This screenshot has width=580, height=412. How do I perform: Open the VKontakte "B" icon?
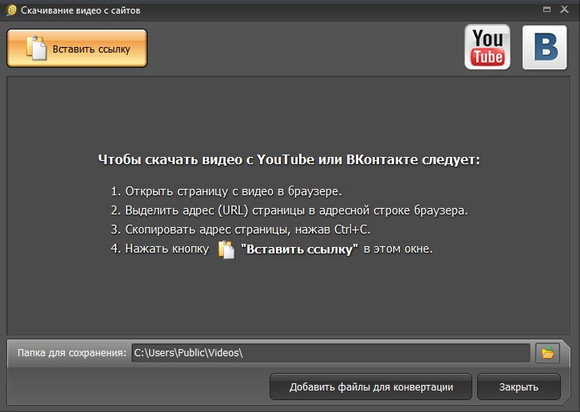(544, 47)
